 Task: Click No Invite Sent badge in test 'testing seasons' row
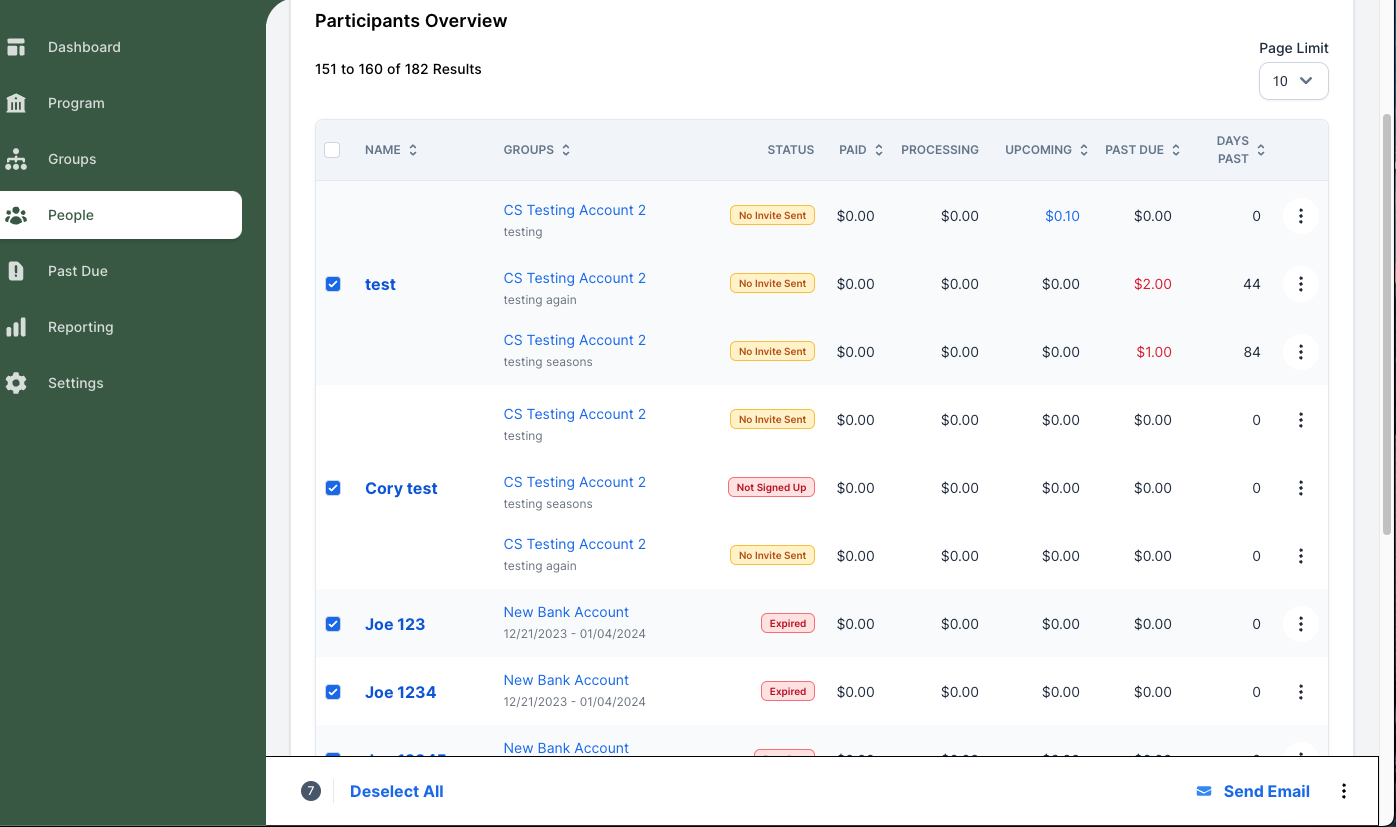pyautogui.click(x=772, y=352)
